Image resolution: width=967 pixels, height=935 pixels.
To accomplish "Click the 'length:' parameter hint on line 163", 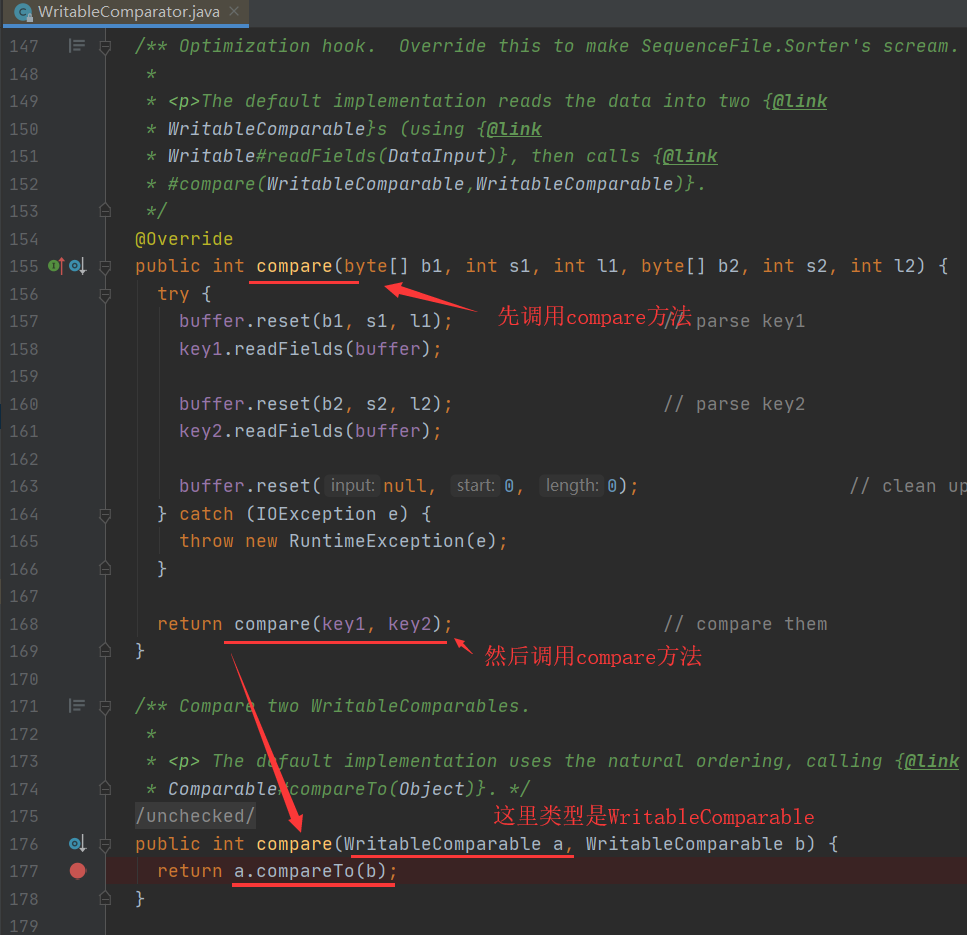I will pyautogui.click(x=572, y=486).
